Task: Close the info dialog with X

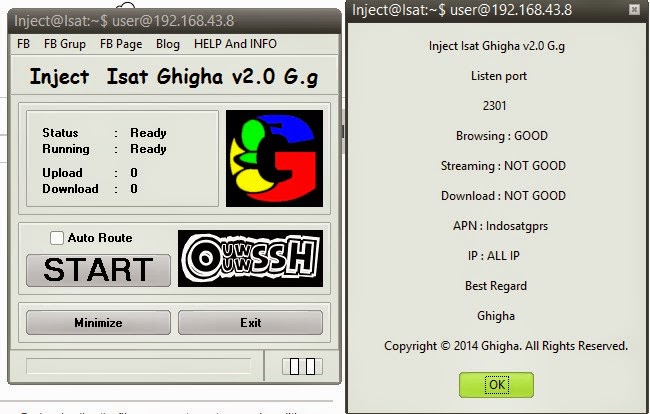Action: coord(634,9)
